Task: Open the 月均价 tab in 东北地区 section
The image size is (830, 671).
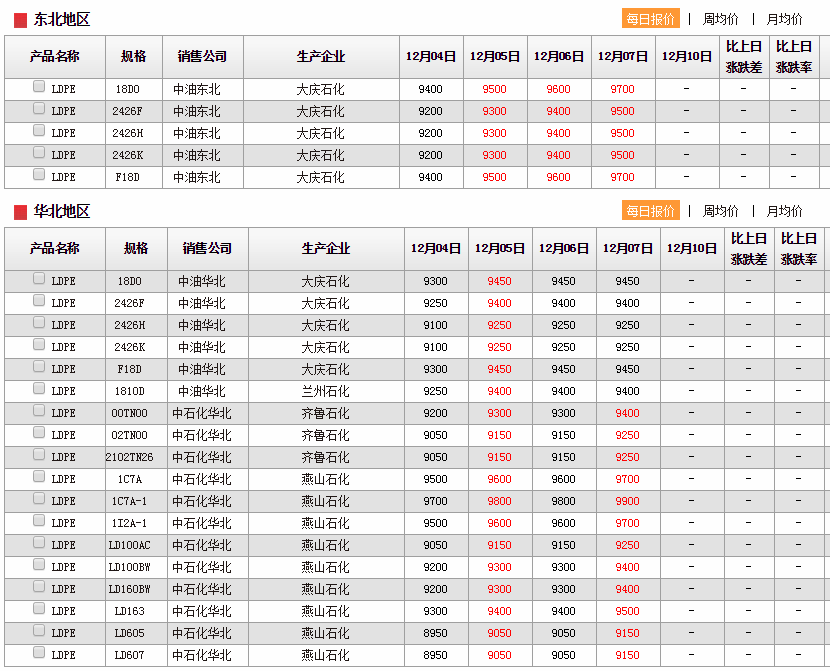Action: coord(784,19)
